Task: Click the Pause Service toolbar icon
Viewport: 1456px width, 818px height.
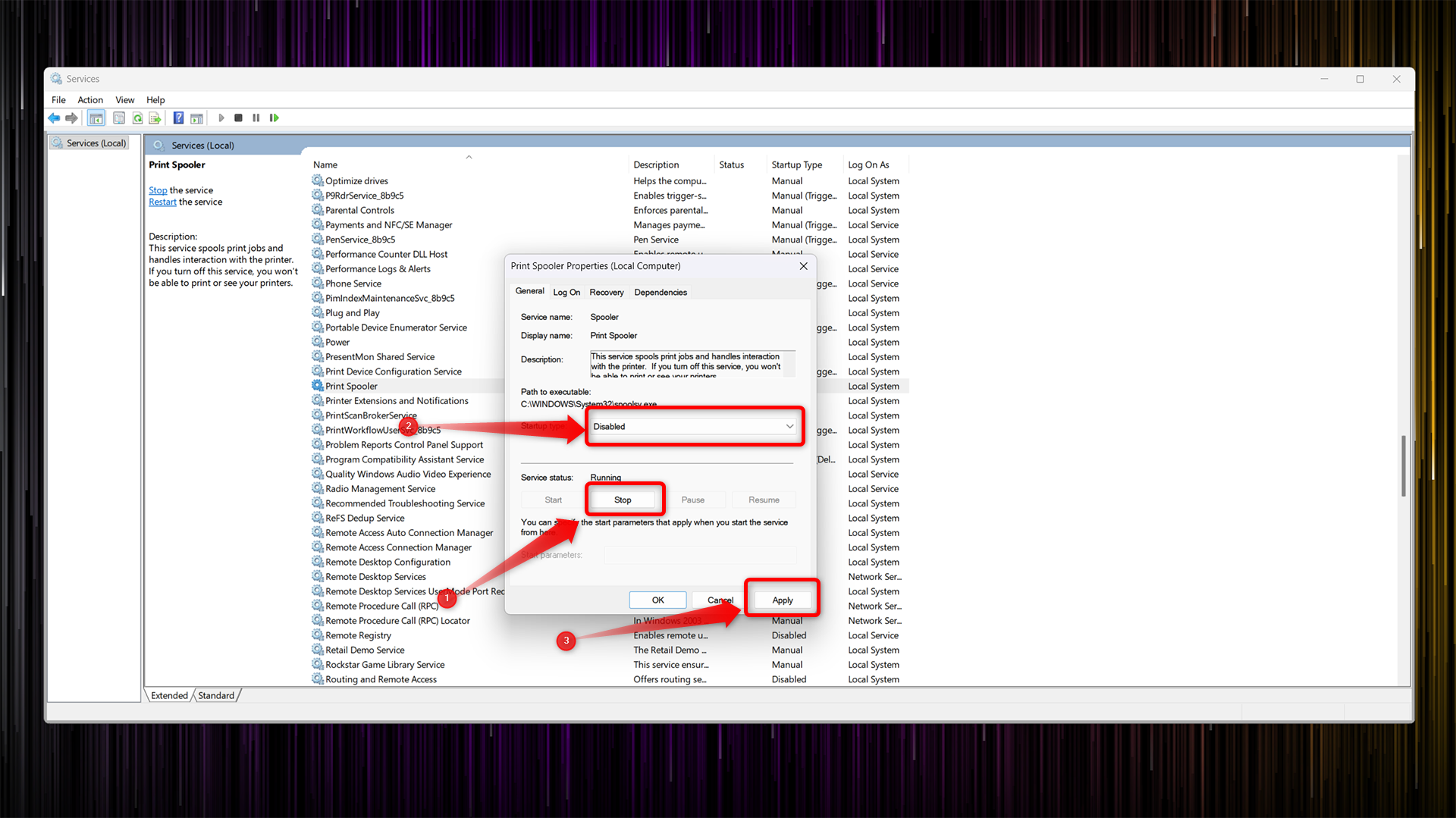Action: coord(256,118)
